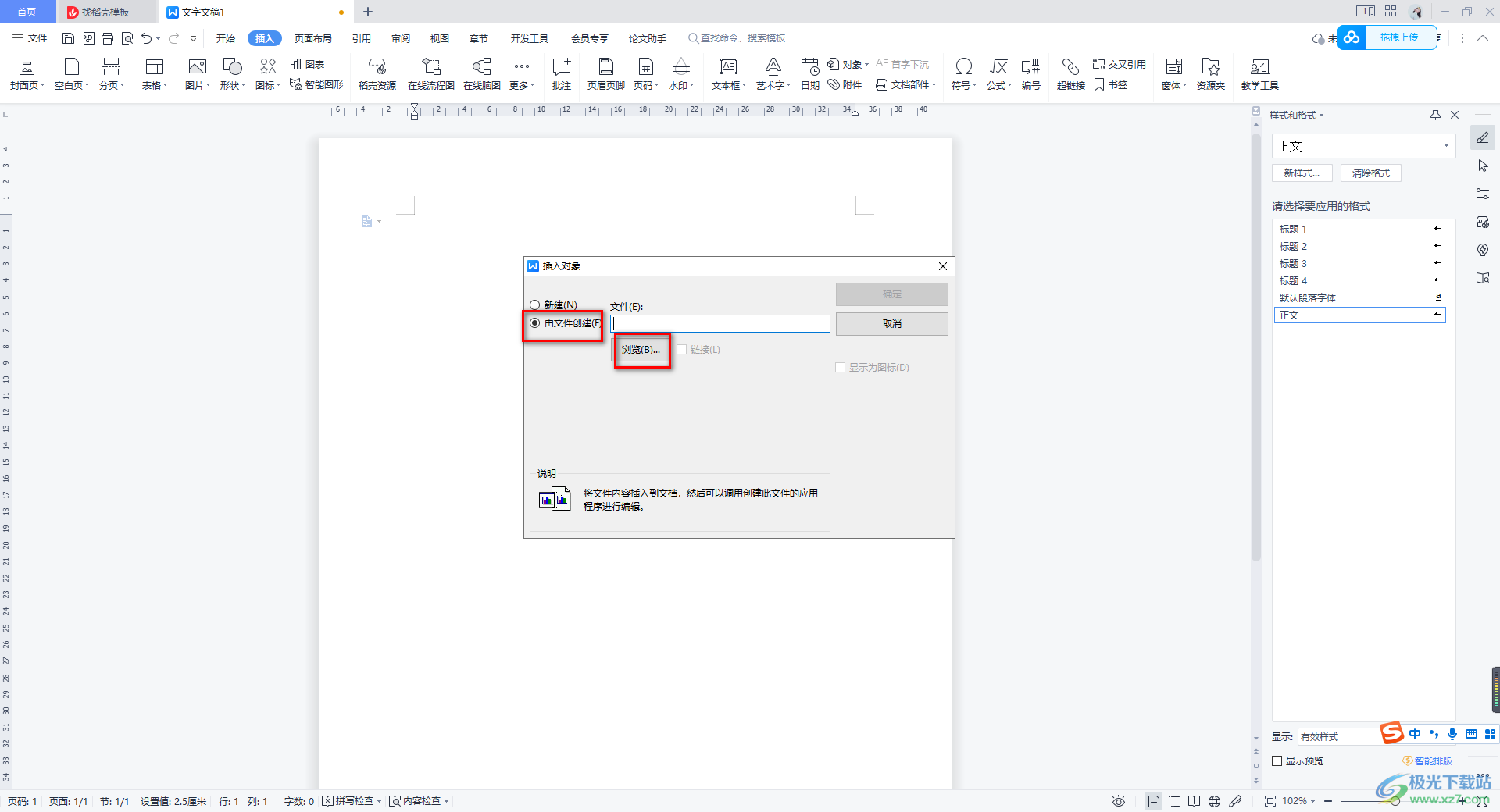Click the undo arrow icon

click(x=146, y=38)
